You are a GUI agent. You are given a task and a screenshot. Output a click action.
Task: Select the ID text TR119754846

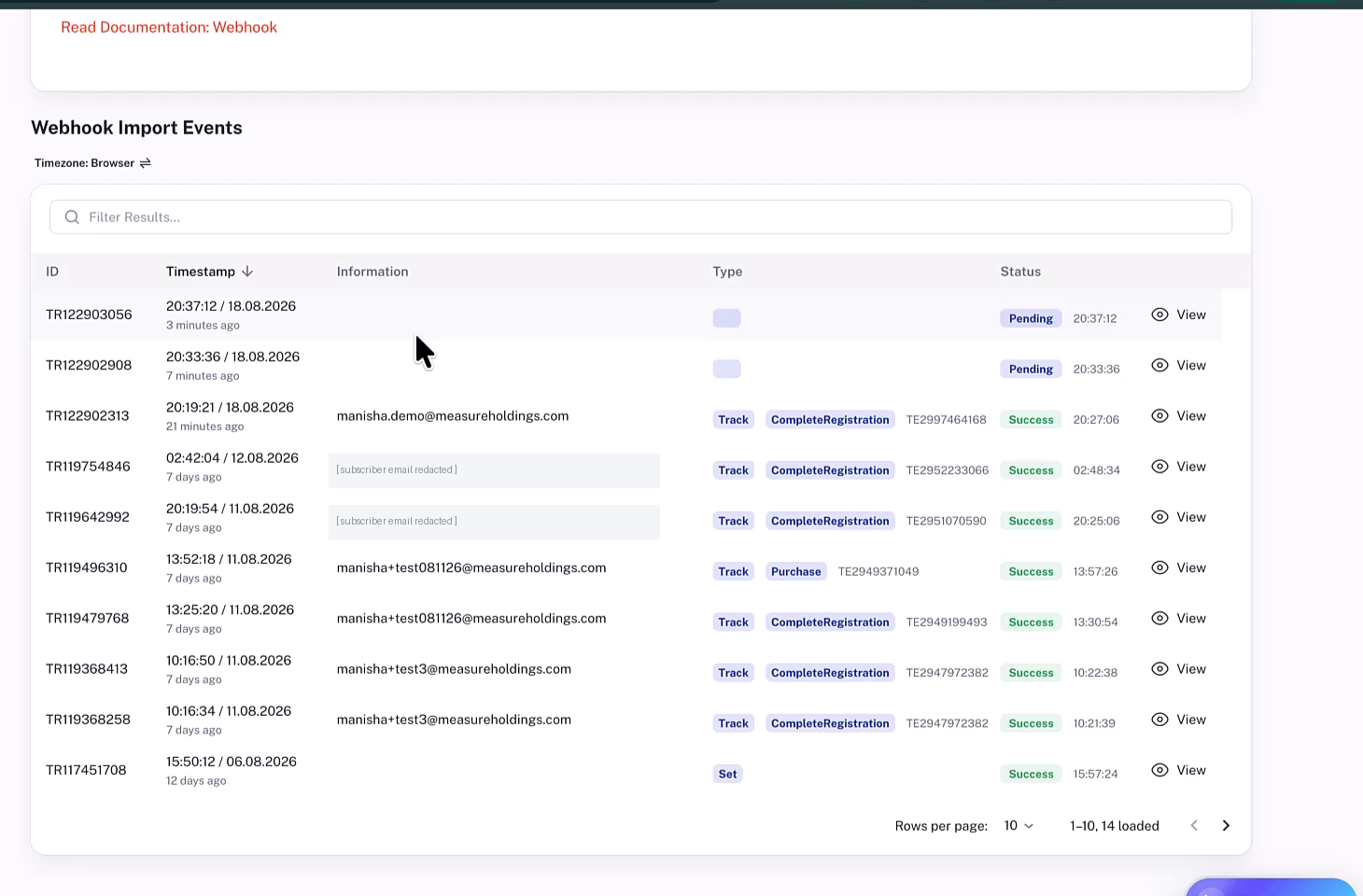(88, 467)
